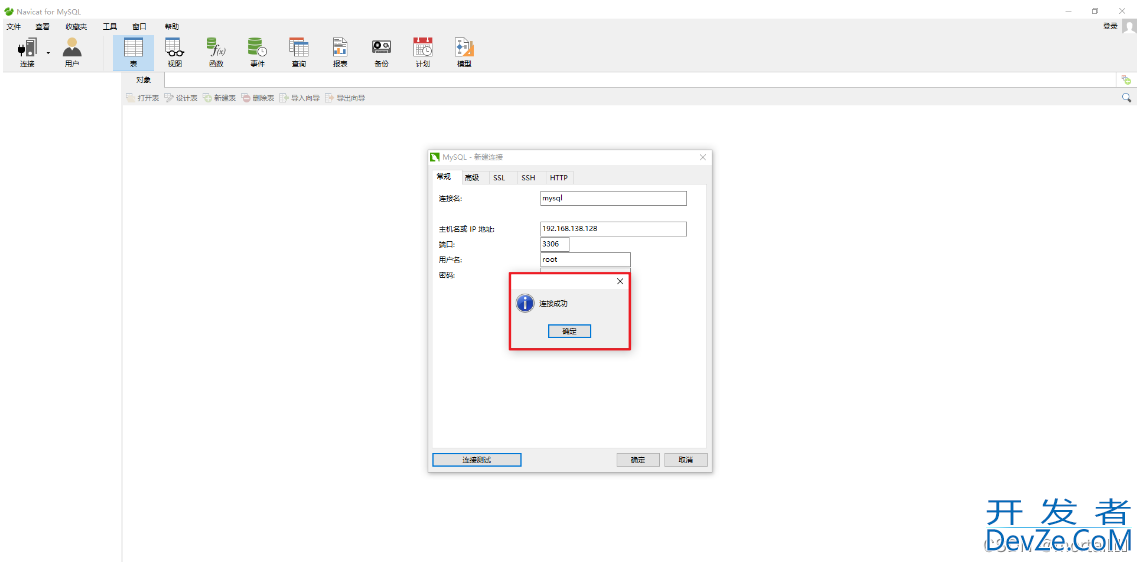Open the 备份 (Backup) tape icon
Screen dimensions: 1142x562
point(382,52)
